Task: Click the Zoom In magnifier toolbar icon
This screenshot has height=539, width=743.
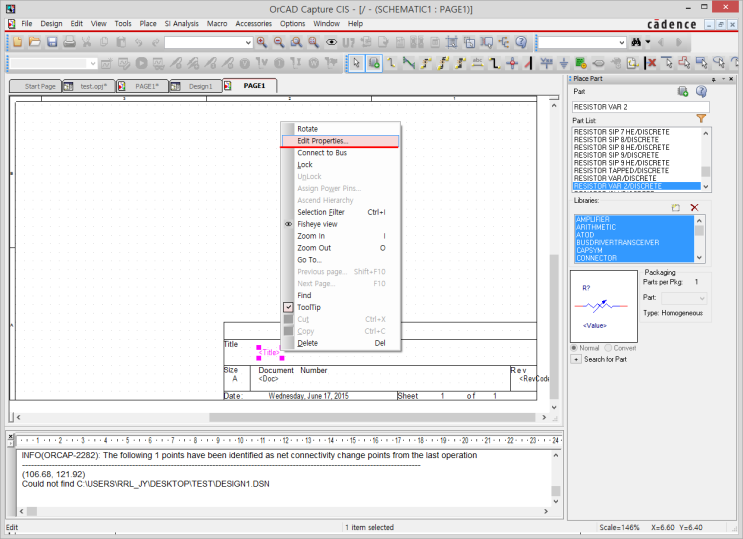Action: pyautogui.click(x=262, y=42)
